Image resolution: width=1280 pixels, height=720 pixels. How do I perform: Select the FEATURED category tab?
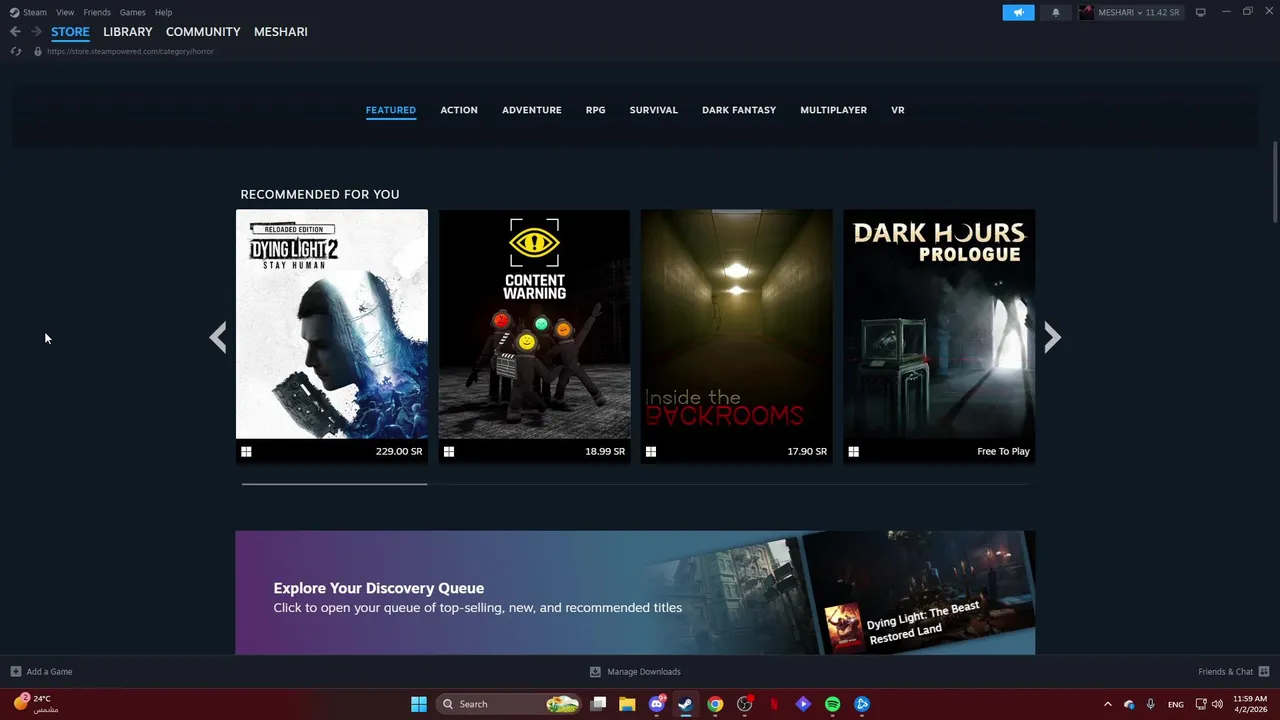tap(391, 110)
